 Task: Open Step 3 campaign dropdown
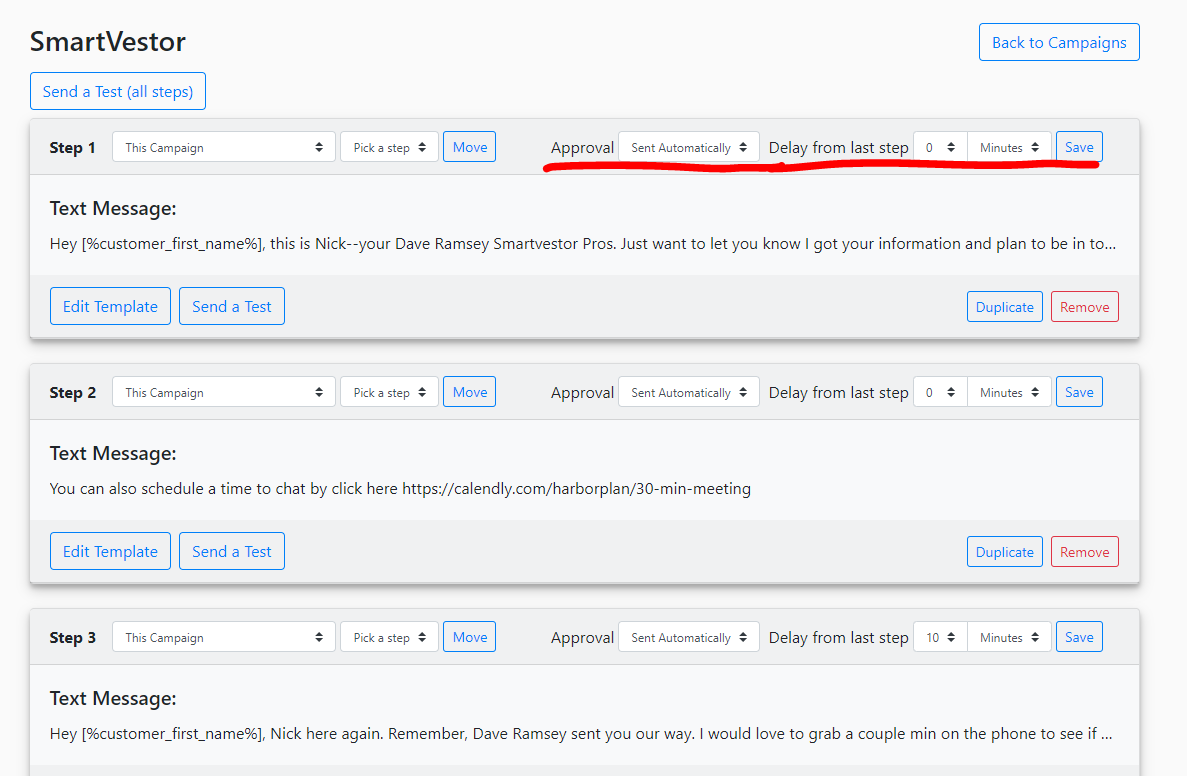click(223, 637)
